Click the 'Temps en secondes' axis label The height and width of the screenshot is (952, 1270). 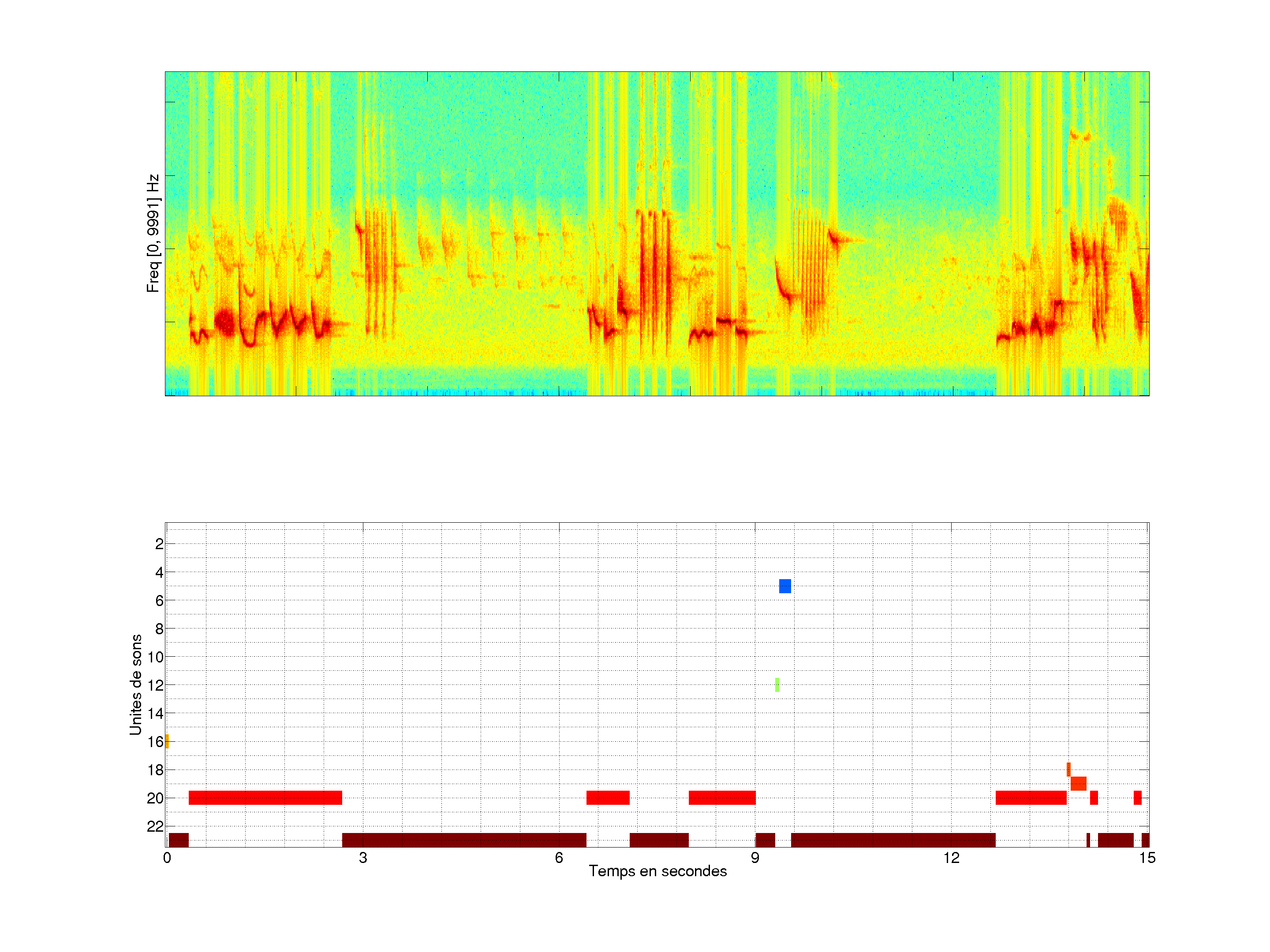coord(657,871)
